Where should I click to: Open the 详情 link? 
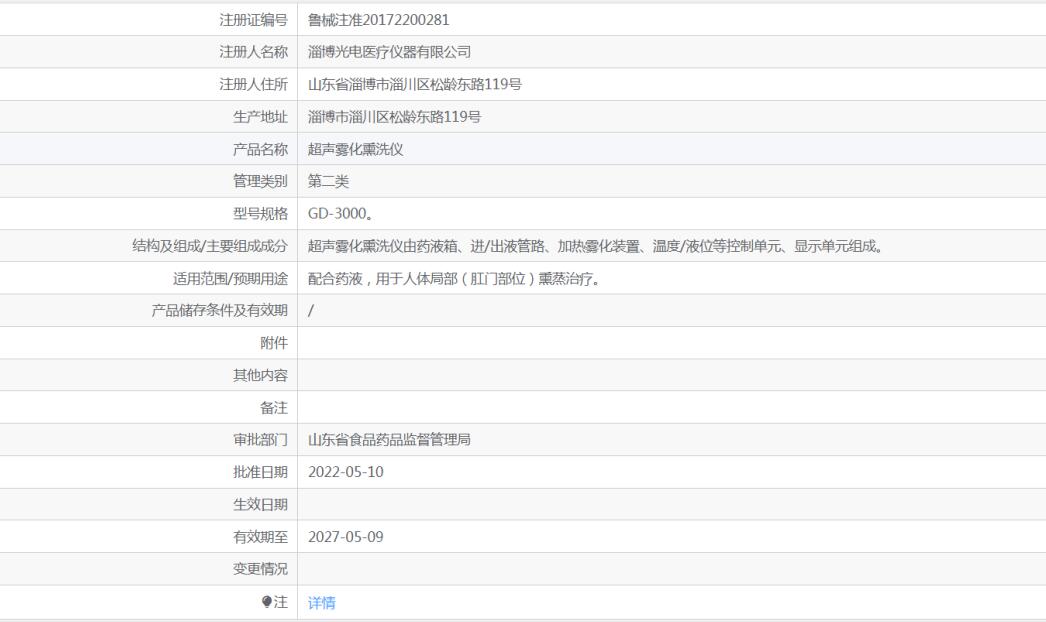click(322, 603)
